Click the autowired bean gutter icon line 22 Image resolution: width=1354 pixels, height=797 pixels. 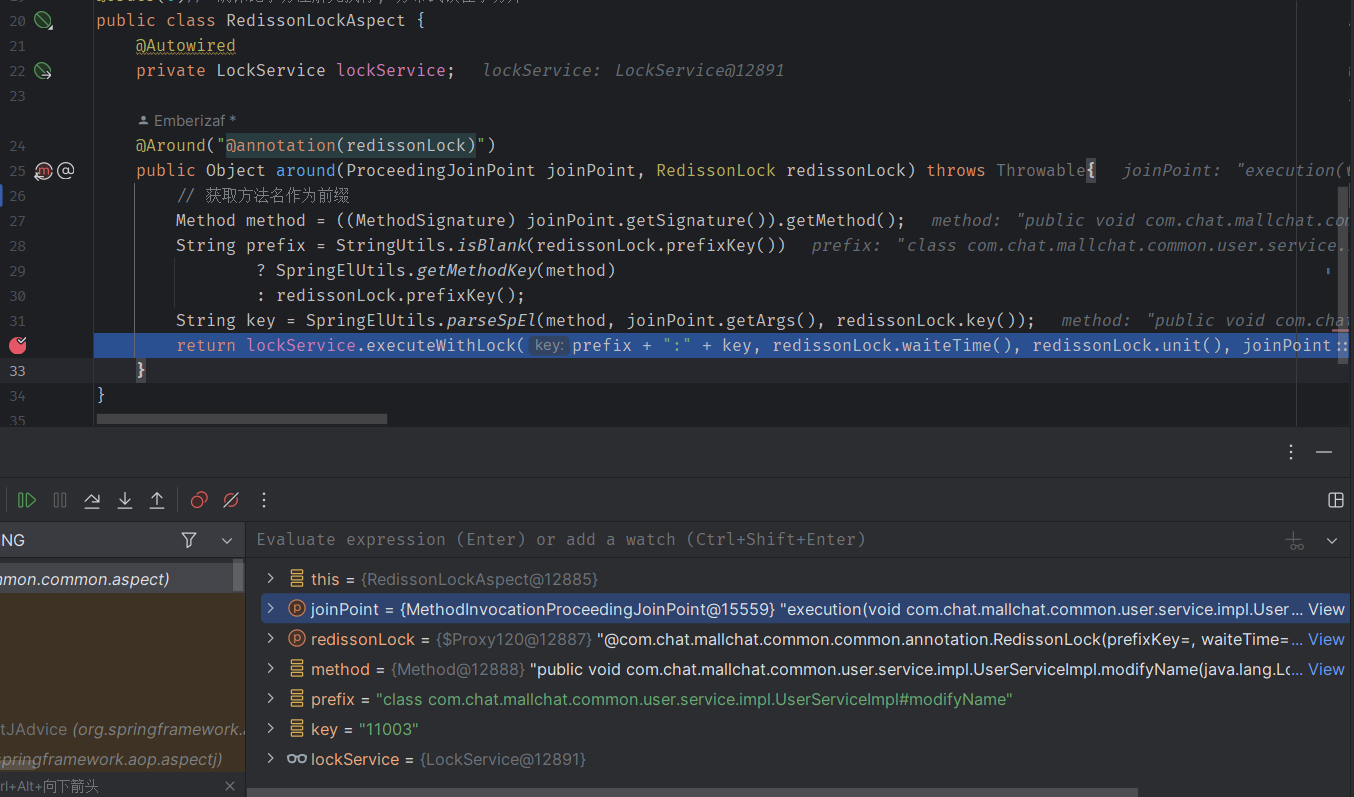click(x=42, y=70)
